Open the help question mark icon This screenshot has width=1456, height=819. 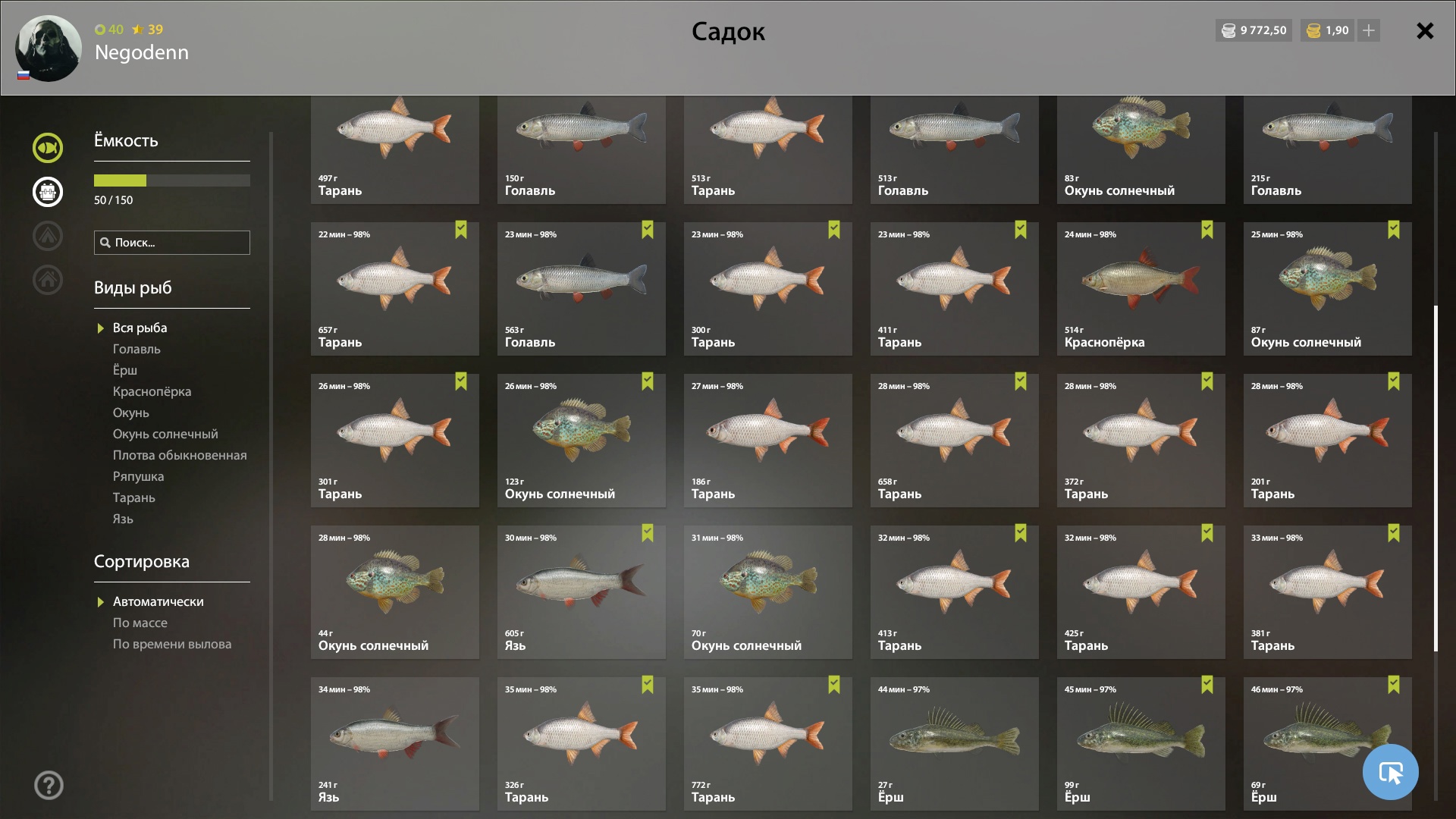click(49, 786)
